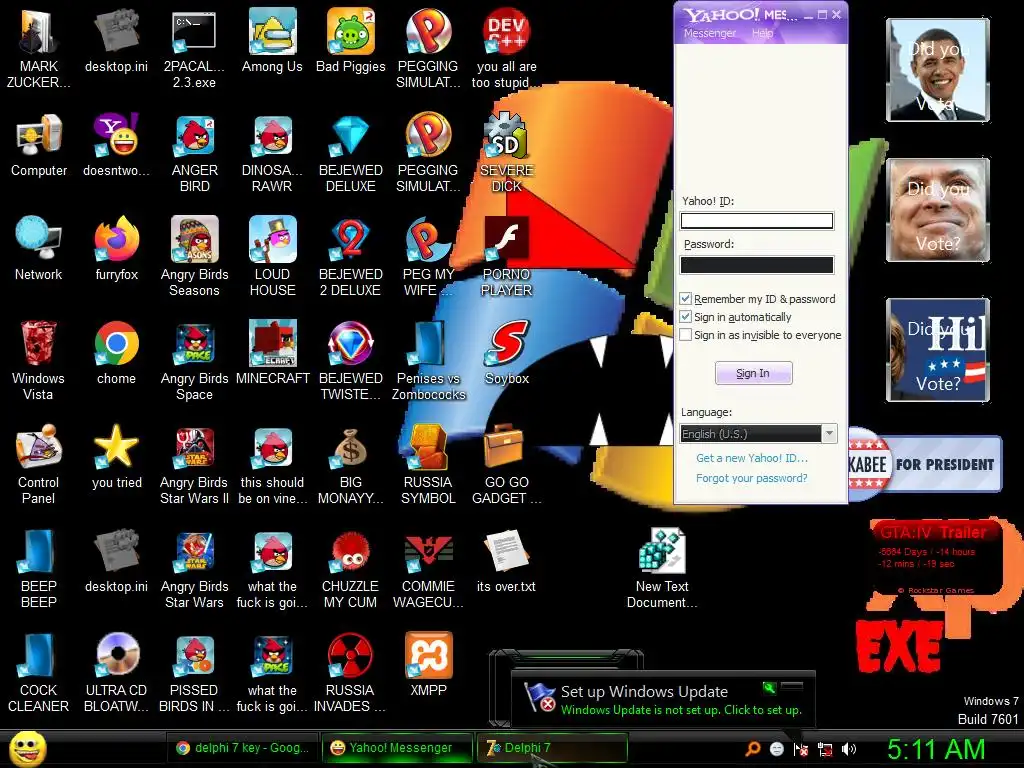1024x768 pixels.
Task: Toggle Remember my ID & password checkbox
Action: click(686, 298)
